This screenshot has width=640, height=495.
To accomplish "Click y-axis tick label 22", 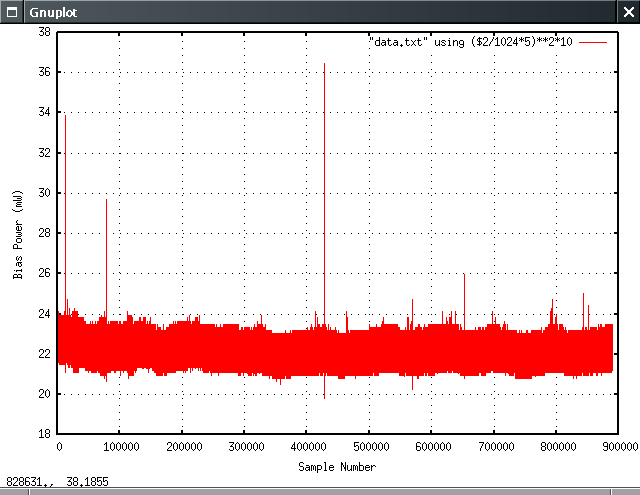I will tap(44, 353).
